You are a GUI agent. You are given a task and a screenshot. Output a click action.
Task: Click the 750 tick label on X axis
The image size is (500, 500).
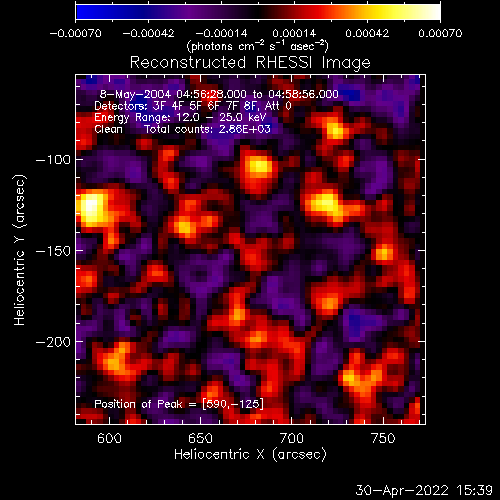(x=383, y=438)
